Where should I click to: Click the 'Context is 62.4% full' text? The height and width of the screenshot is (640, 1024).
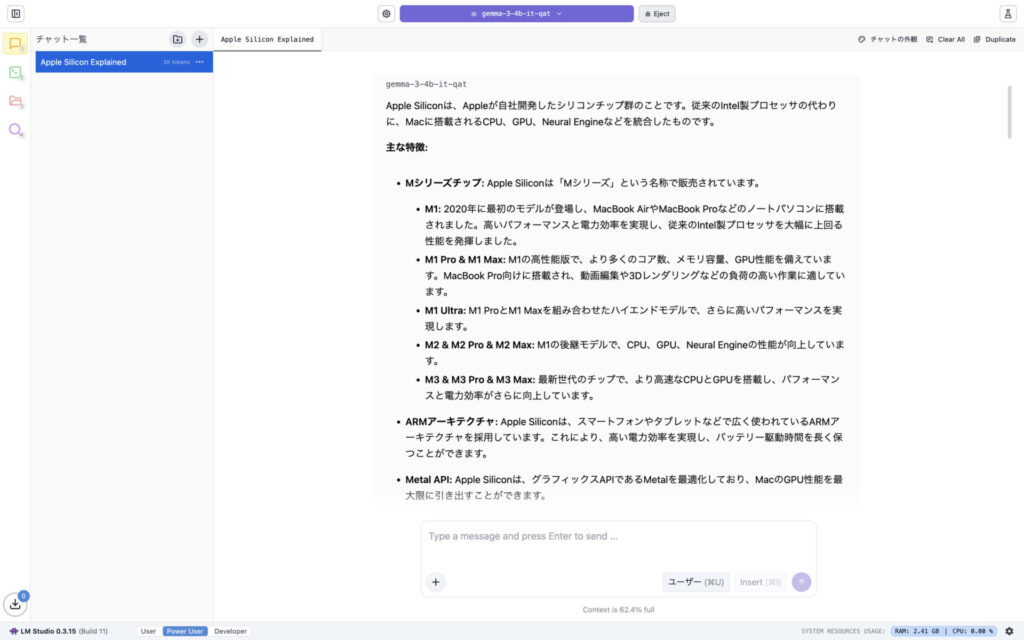(x=618, y=609)
